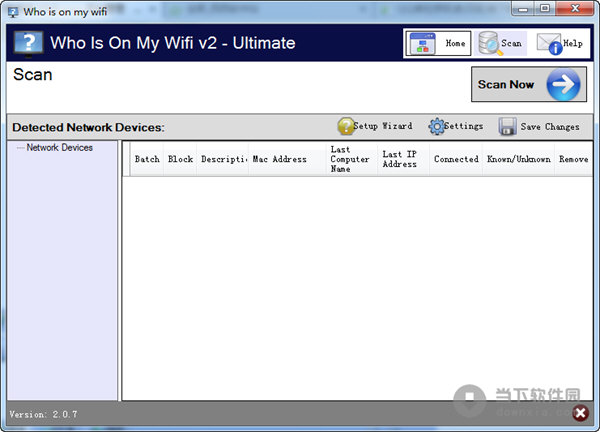Click the blue arrow on Scan Now
This screenshot has width=600, height=432.
pyautogui.click(x=563, y=84)
